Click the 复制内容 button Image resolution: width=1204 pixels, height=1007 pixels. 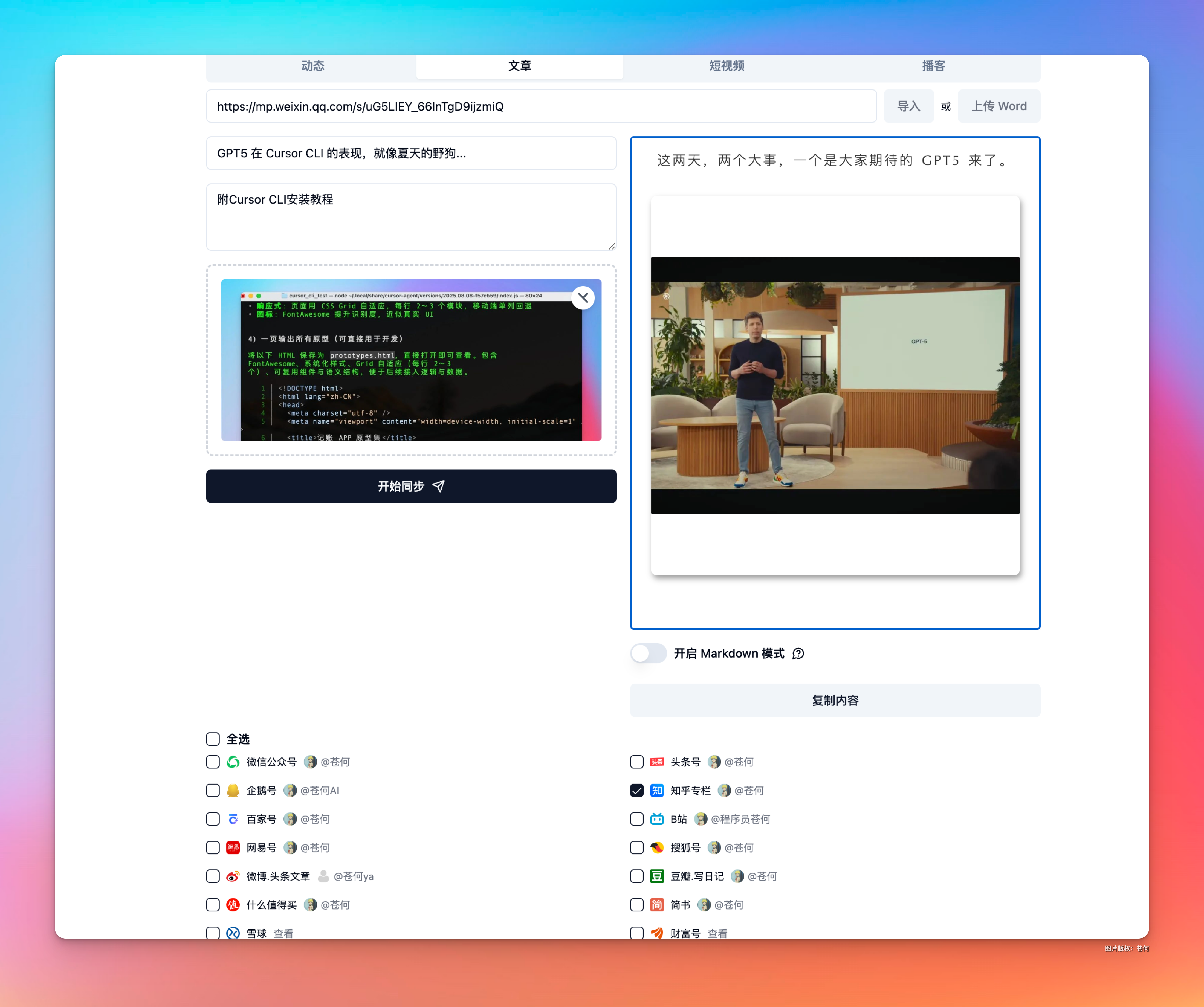pyautogui.click(x=835, y=700)
